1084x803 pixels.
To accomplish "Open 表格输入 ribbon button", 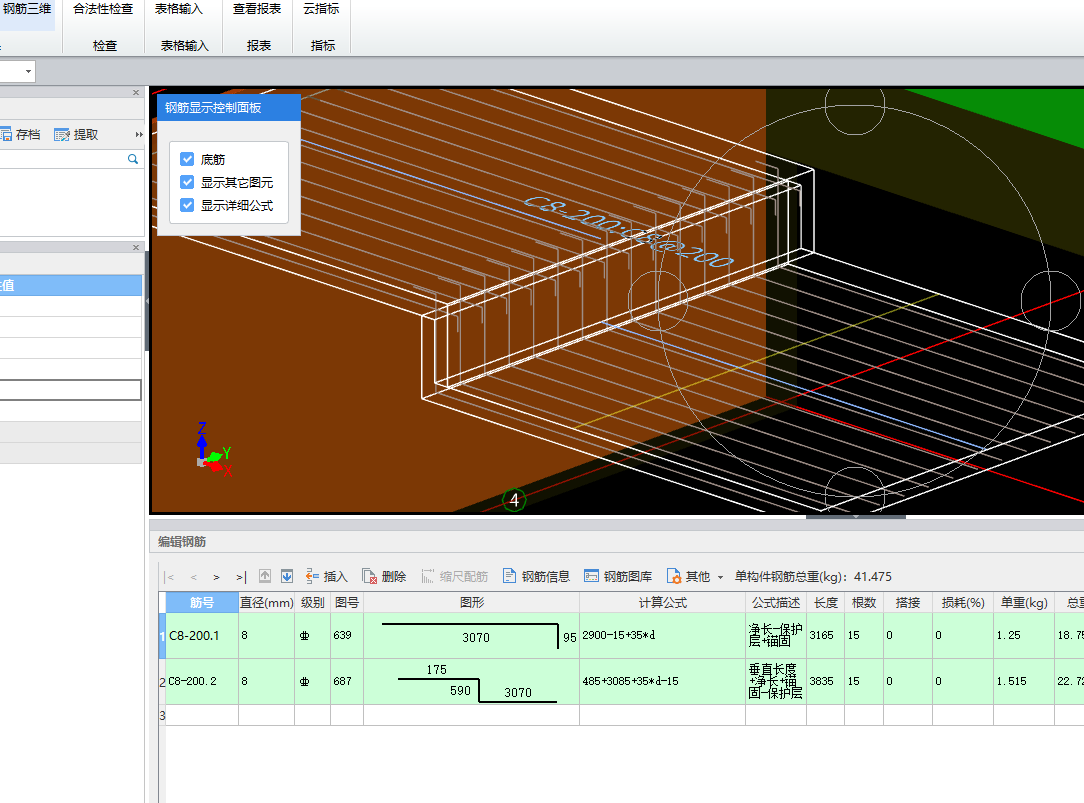I will click(178, 10).
